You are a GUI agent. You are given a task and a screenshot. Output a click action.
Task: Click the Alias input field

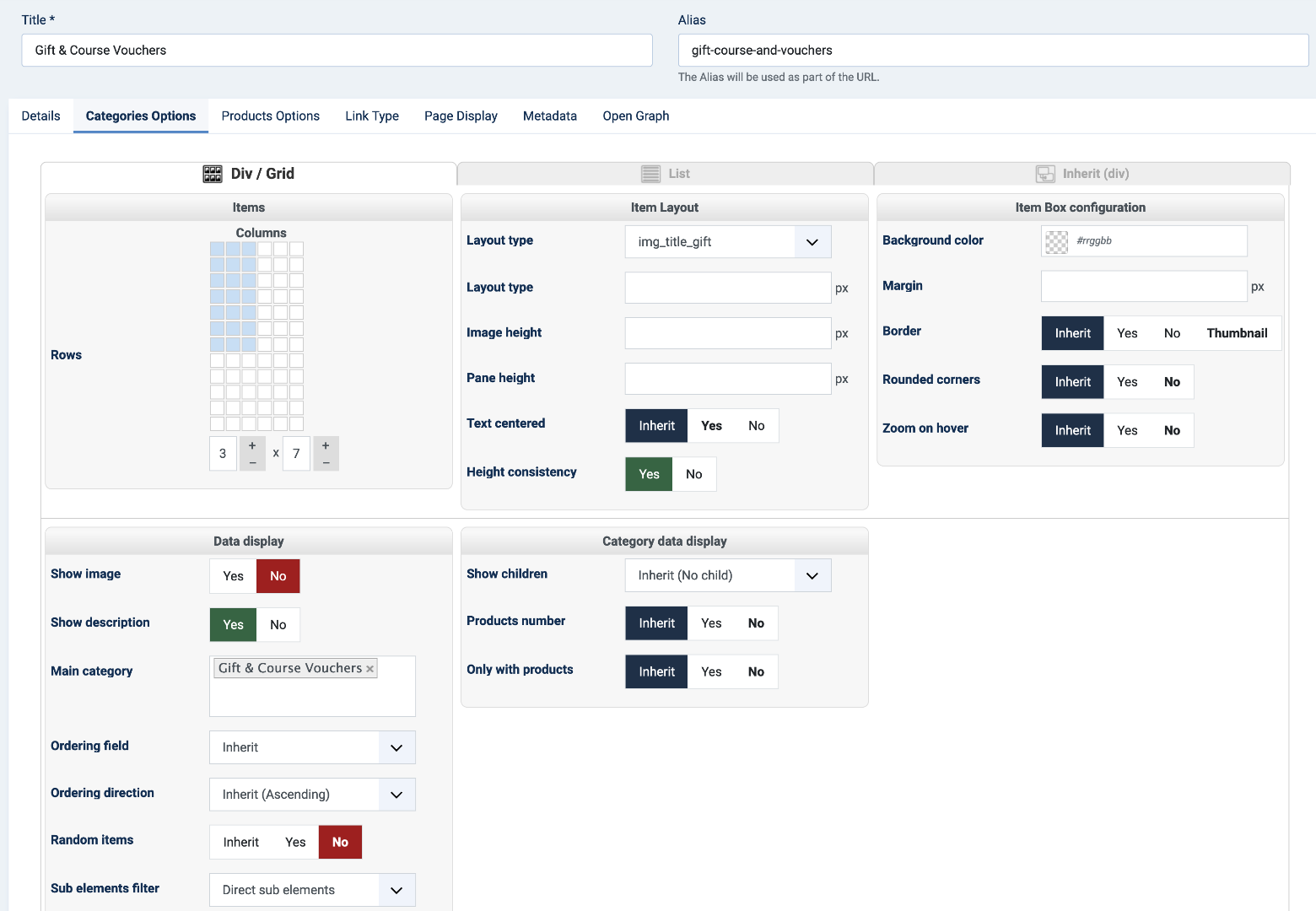click(993, 51)
